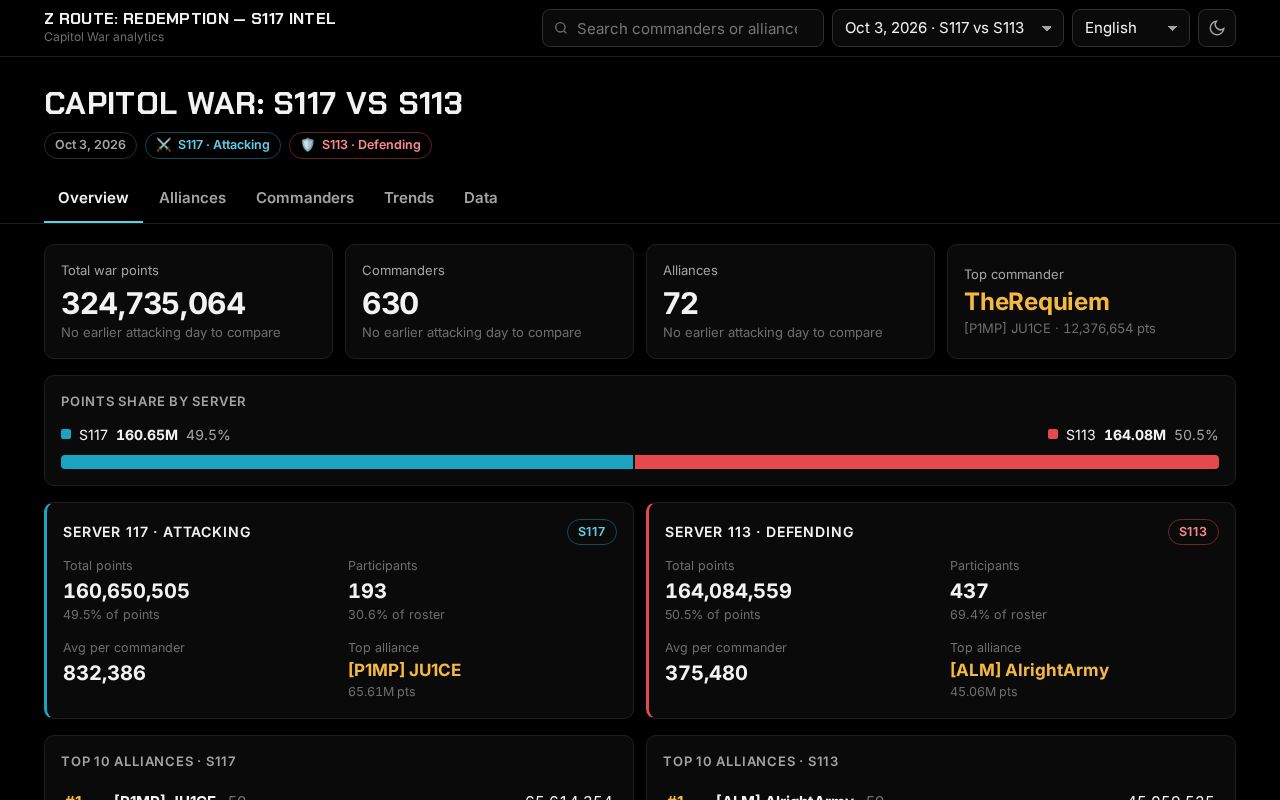
Task: Open the [ALM] AlrightArmy alliance link
Action: [1029, 670]
